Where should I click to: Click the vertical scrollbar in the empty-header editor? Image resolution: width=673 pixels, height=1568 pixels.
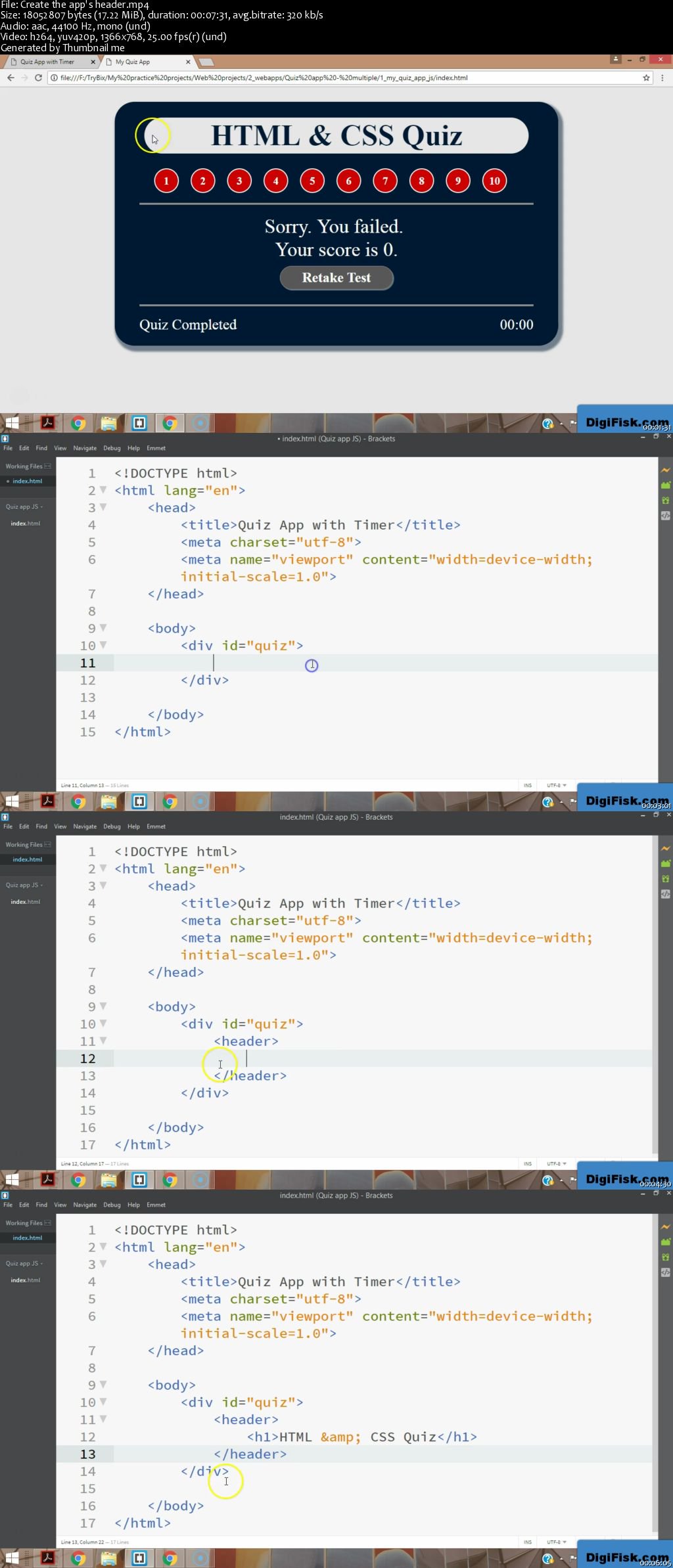[655, 995]
